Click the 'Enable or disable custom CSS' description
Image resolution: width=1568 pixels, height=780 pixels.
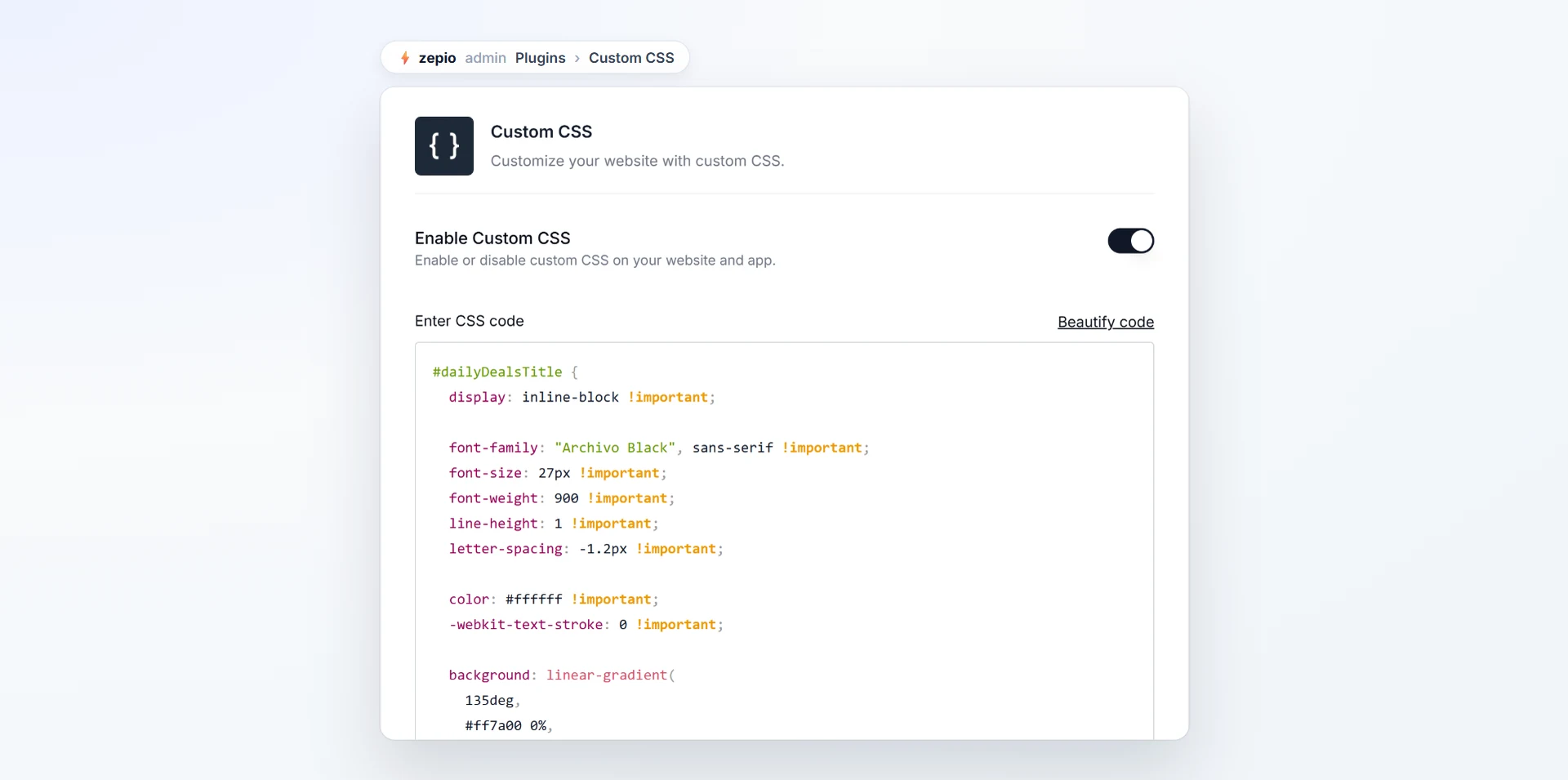click(x=595, y=261)
